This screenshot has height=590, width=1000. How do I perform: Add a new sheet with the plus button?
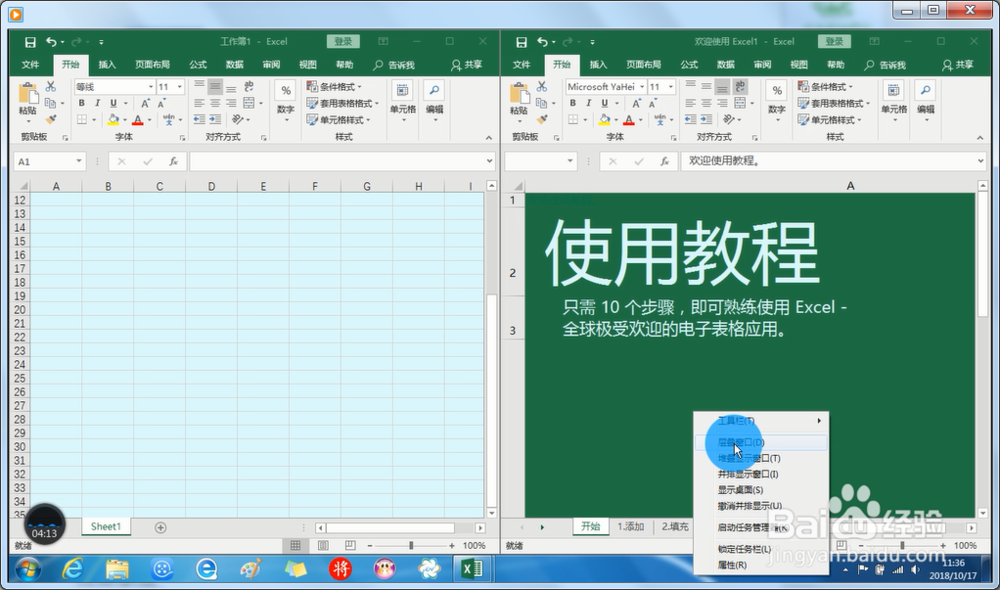pos(160,527)
